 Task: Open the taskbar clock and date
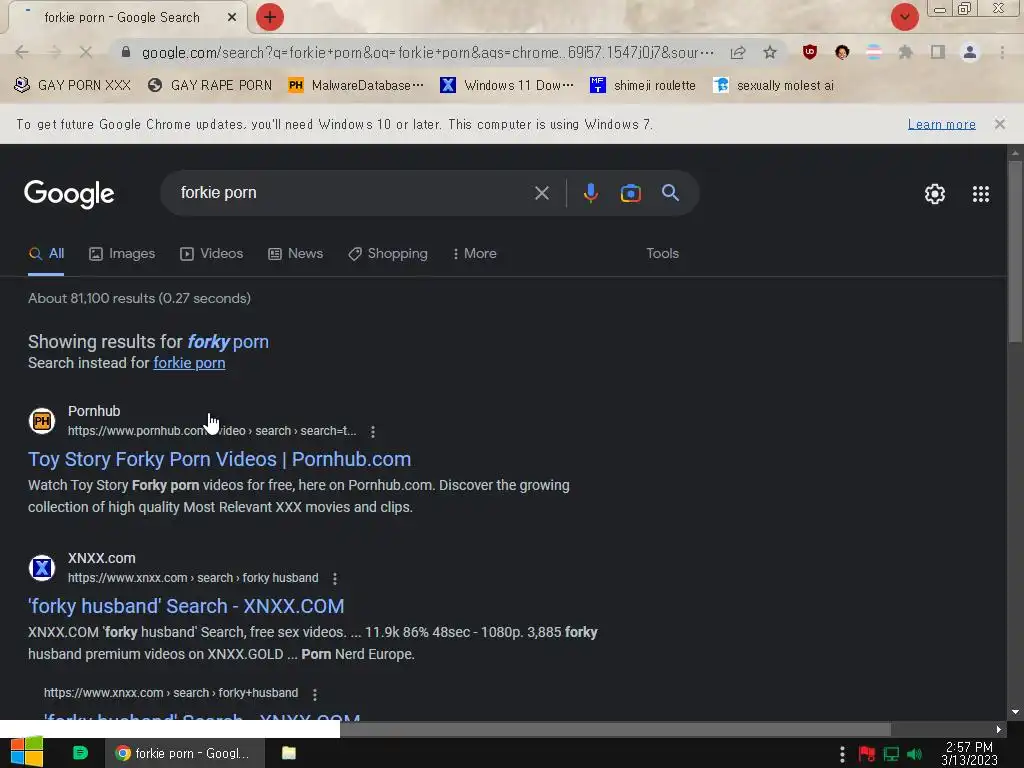click(x=969, y=754)
